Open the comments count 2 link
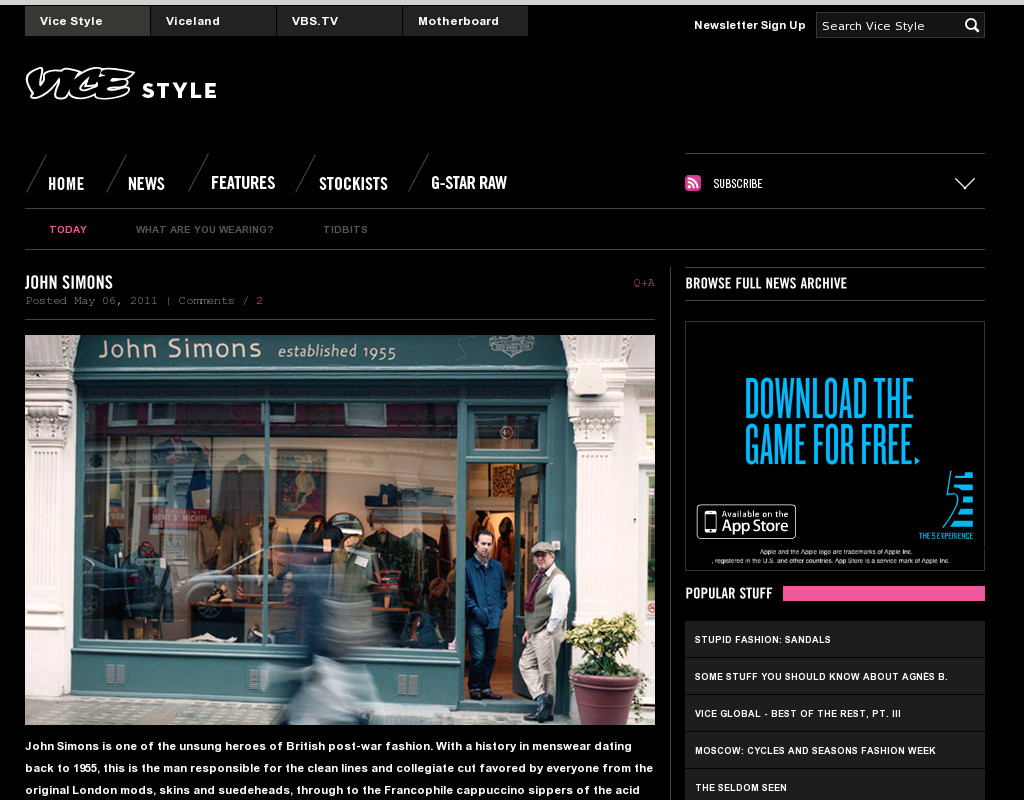The image size is (1024, 800). click(x=259, y=300)
